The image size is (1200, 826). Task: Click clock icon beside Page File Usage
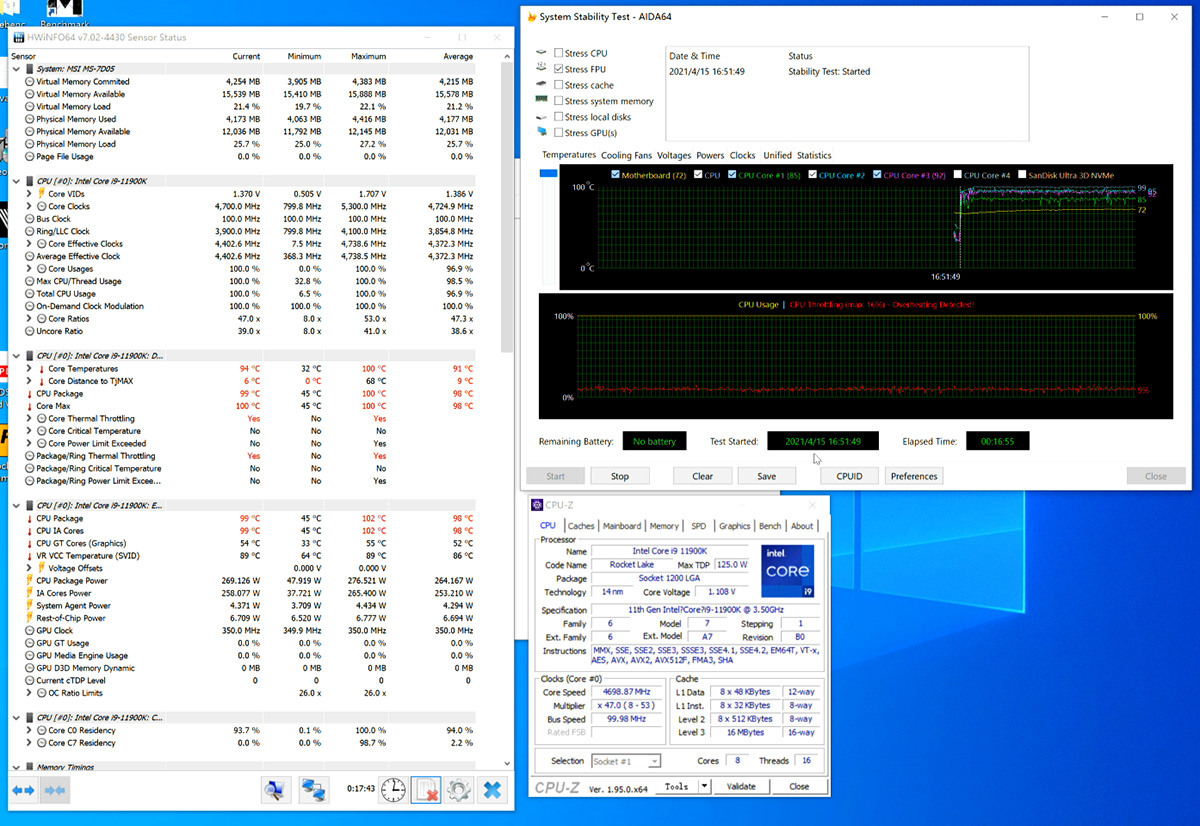click(x=30, y=157)
